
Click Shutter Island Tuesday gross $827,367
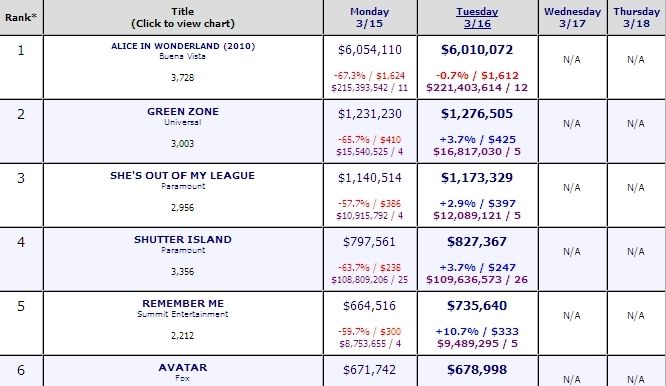[x=477, y=242]
